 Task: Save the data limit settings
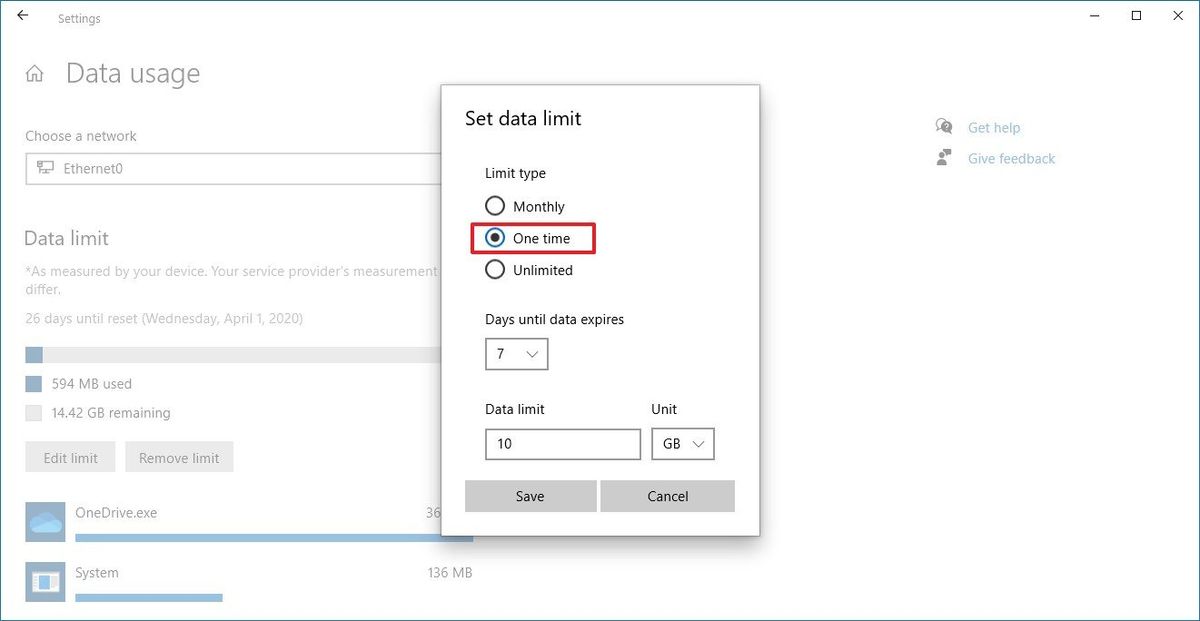(x=530, y=495)
